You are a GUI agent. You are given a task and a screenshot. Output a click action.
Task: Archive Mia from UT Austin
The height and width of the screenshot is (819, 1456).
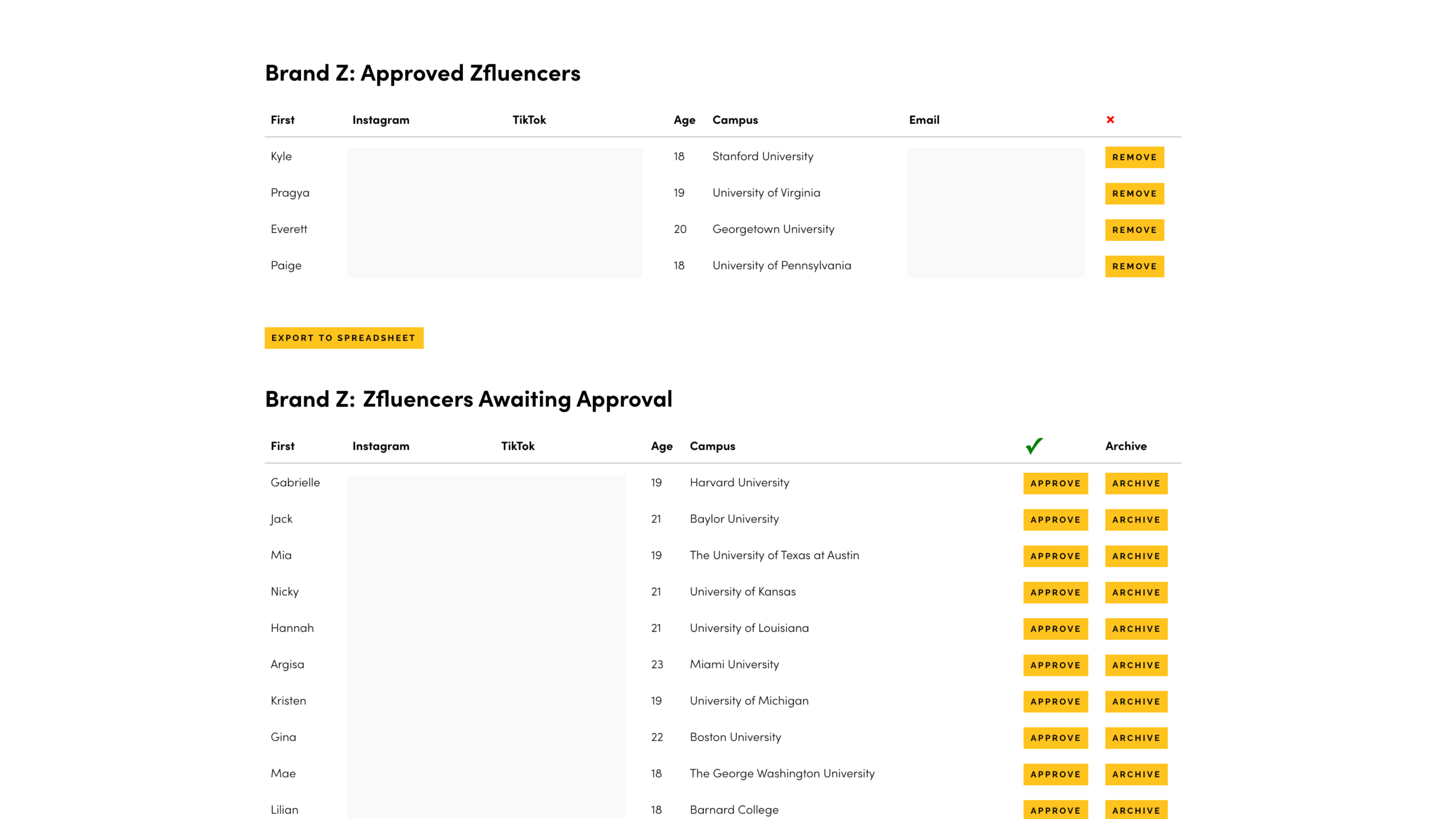(1136, 556)
